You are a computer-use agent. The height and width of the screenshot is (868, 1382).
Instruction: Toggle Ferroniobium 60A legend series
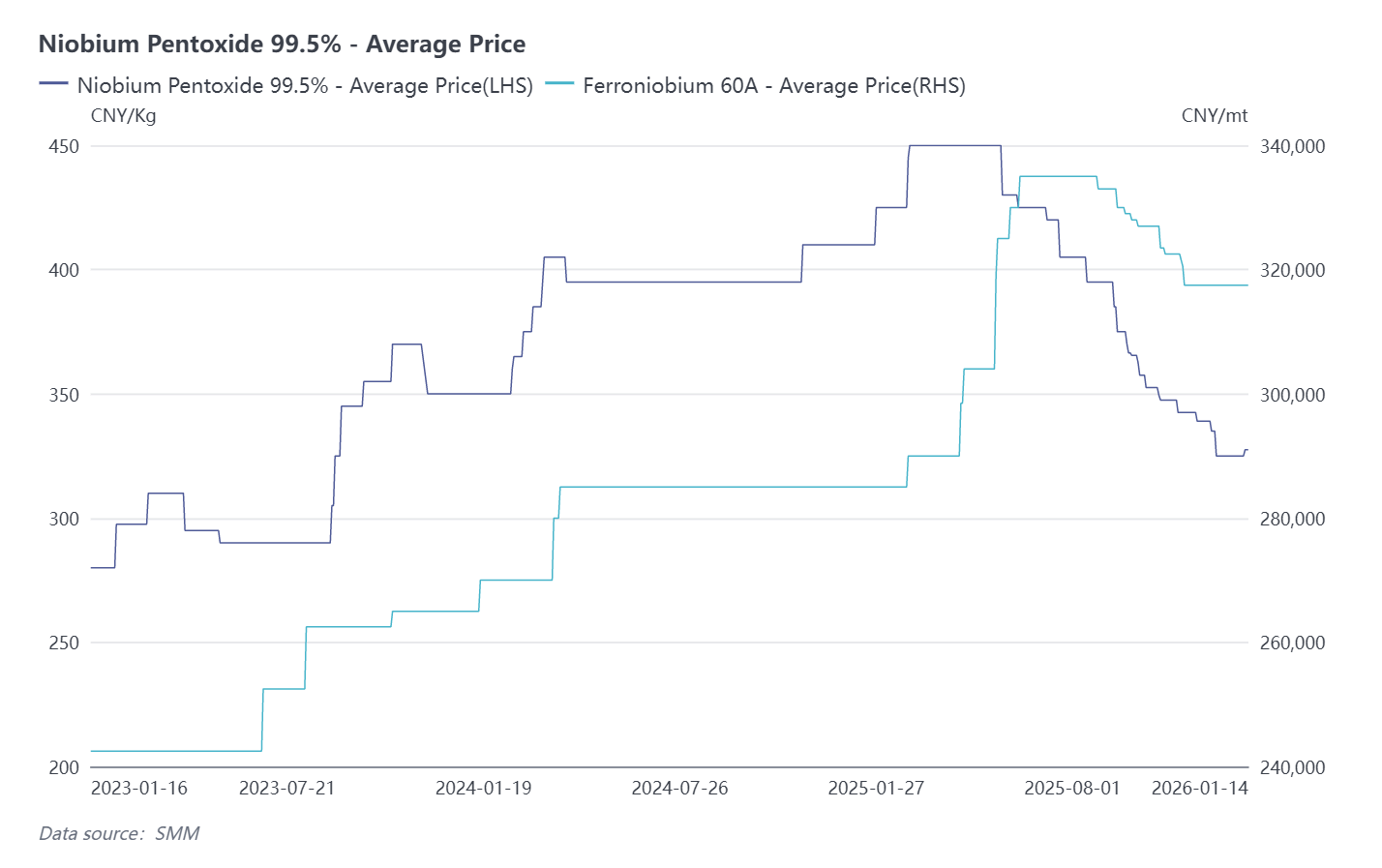pos(773,85)
